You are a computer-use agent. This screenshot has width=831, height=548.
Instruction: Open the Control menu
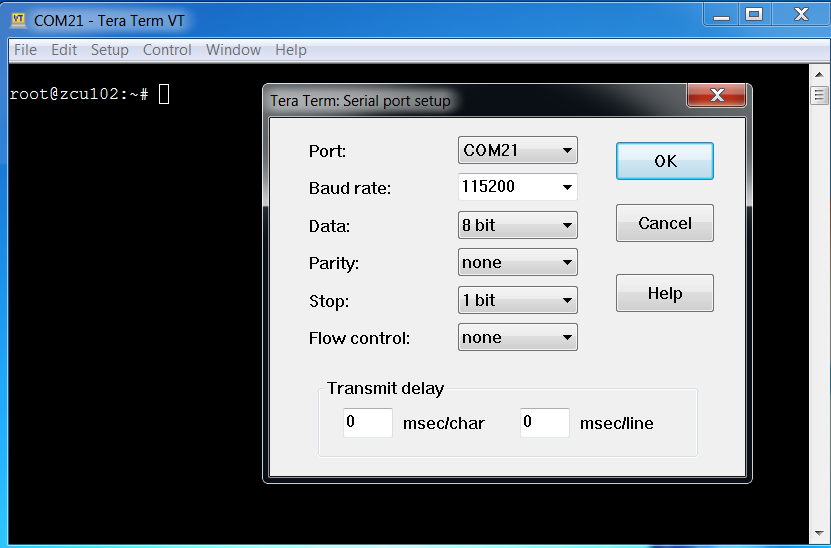click(x=167, y=50)
